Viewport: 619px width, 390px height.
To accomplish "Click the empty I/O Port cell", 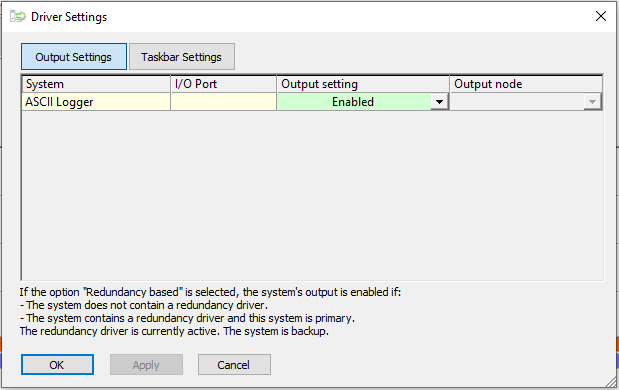I will pos(223,102).
